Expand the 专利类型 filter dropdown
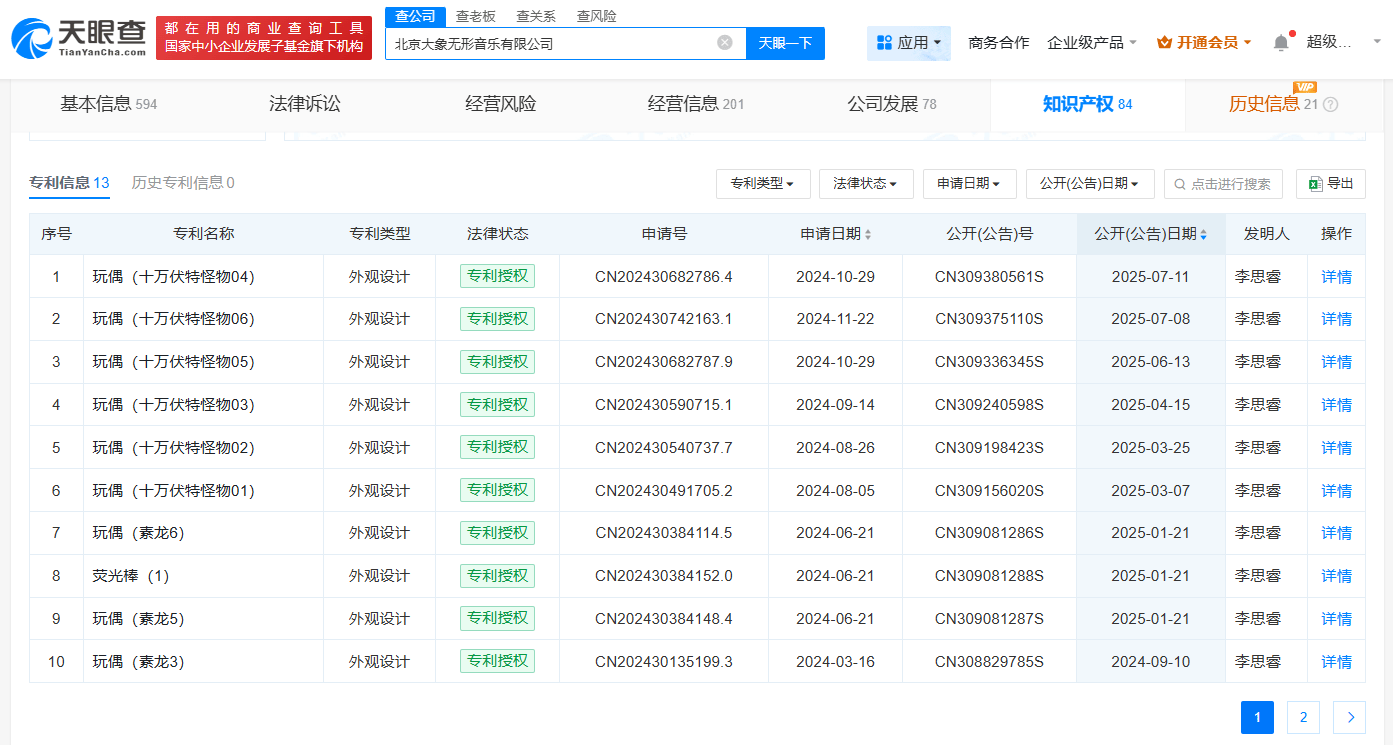This screenshot has height=745, width=1393. tap(762, 184)
